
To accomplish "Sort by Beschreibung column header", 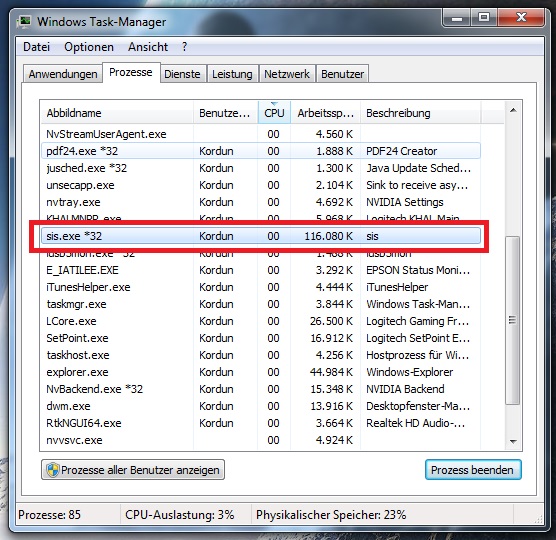I will point(421,113).
